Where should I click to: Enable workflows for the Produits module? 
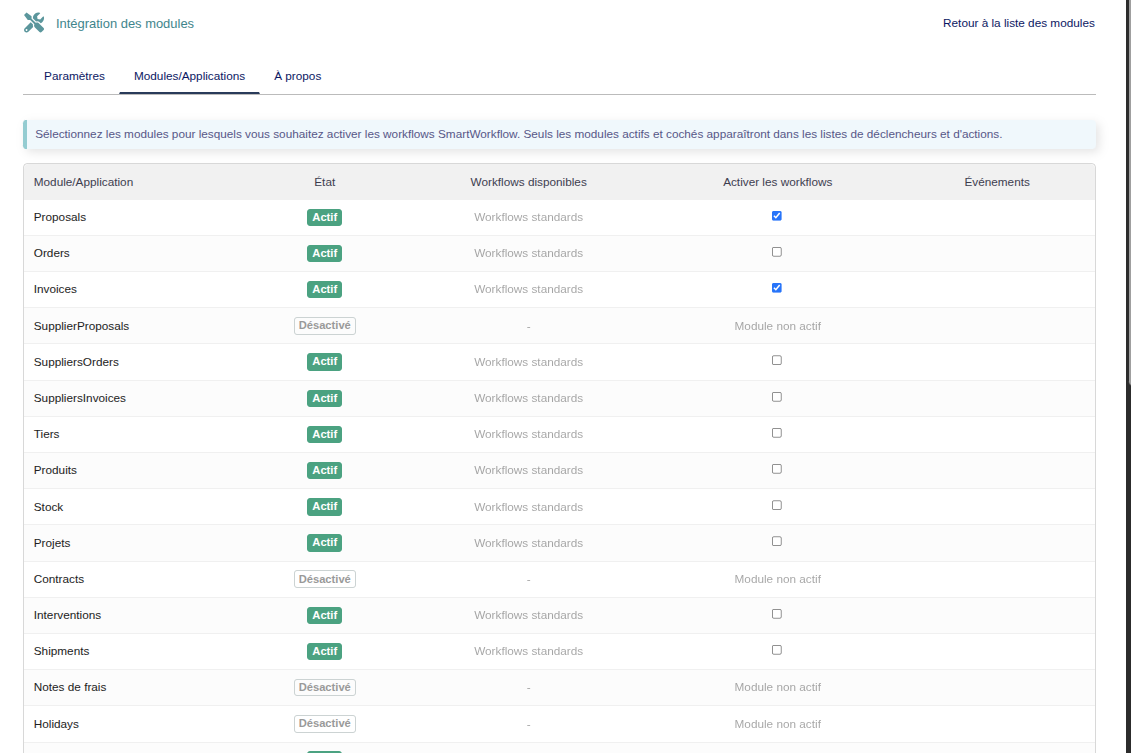(777, 469)
